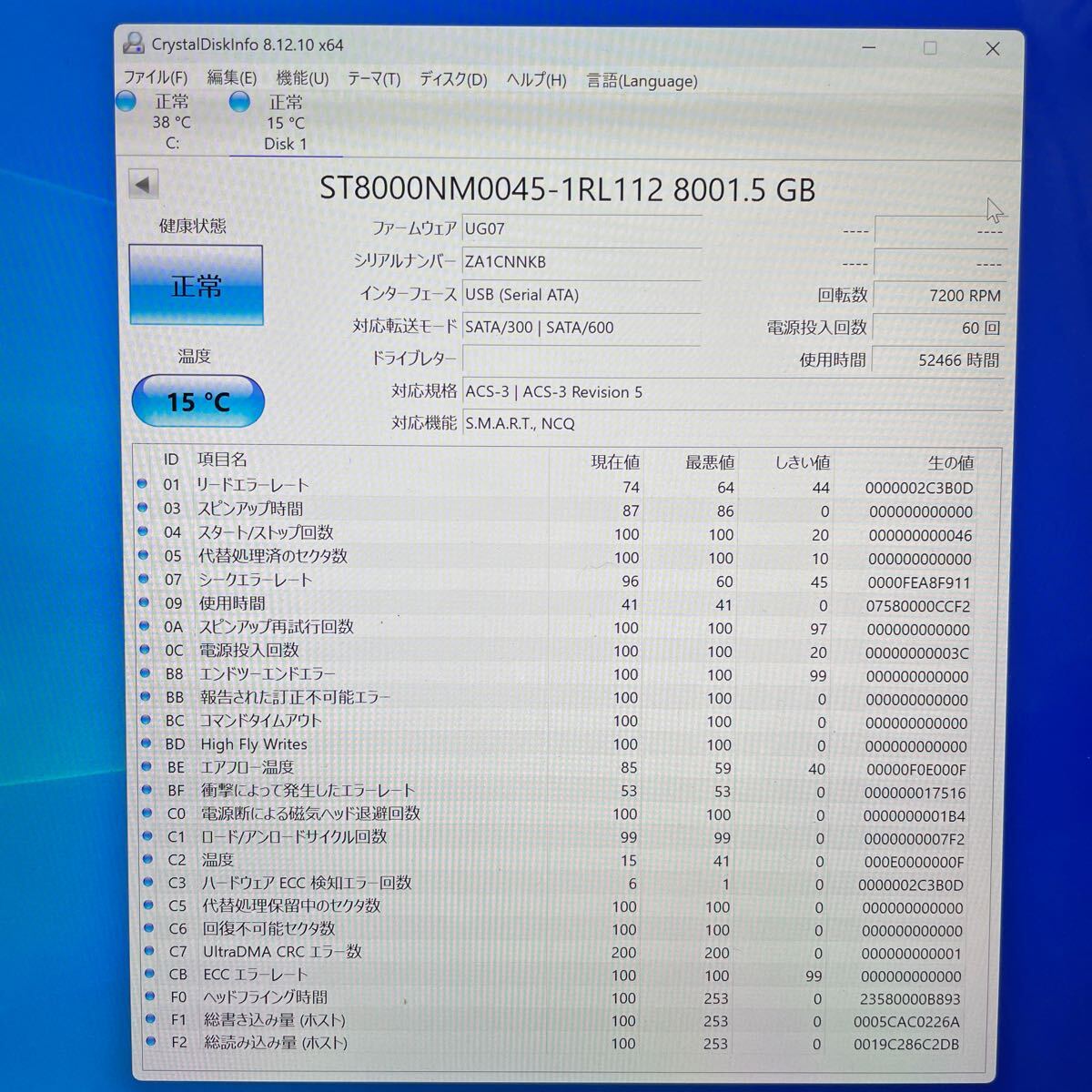Screen dimensions: 1092x1092
Task: Open the ディスク(D) menu
Action: pyautogui.click(x=453, y=80)
